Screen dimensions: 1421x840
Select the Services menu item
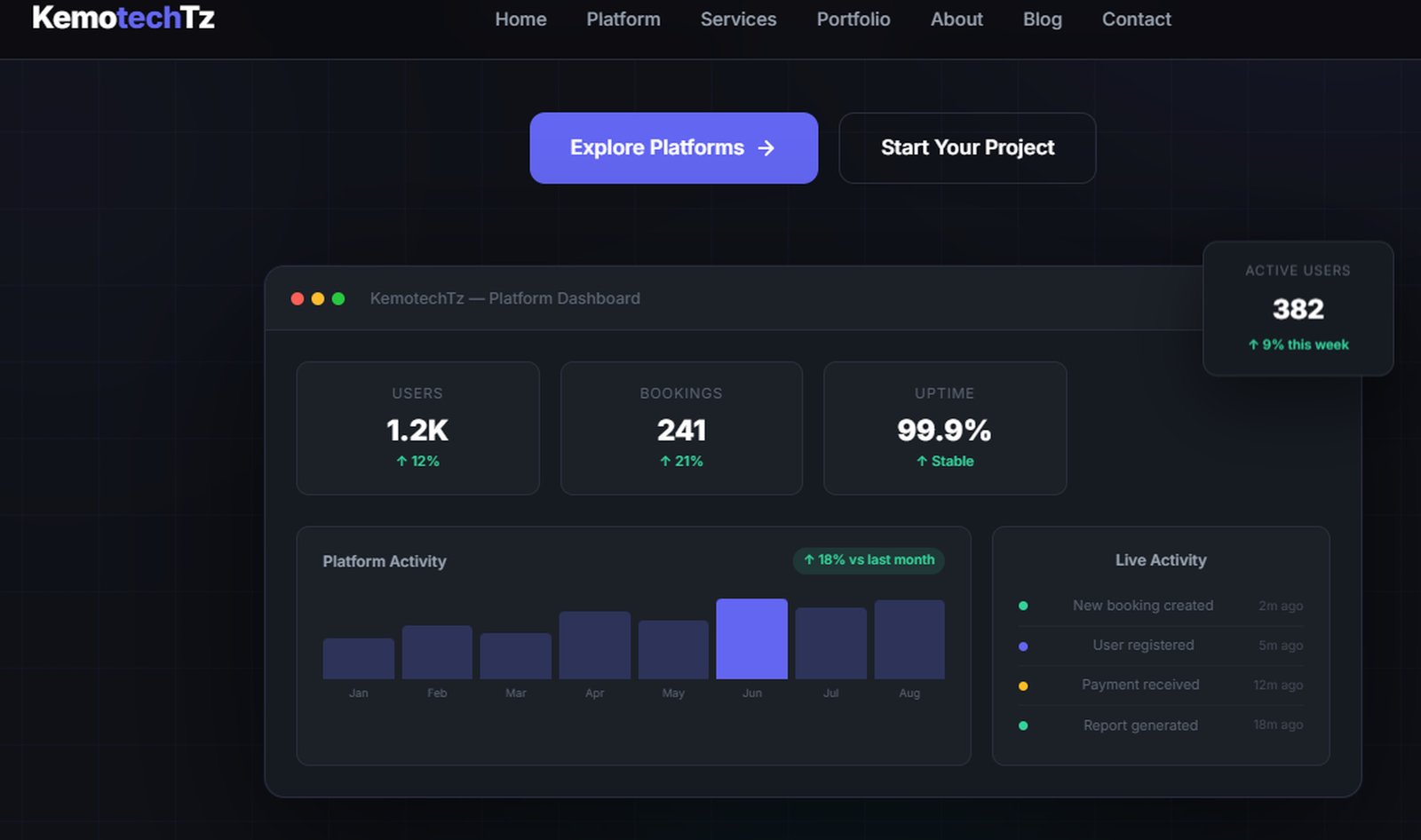click(738, 20)
